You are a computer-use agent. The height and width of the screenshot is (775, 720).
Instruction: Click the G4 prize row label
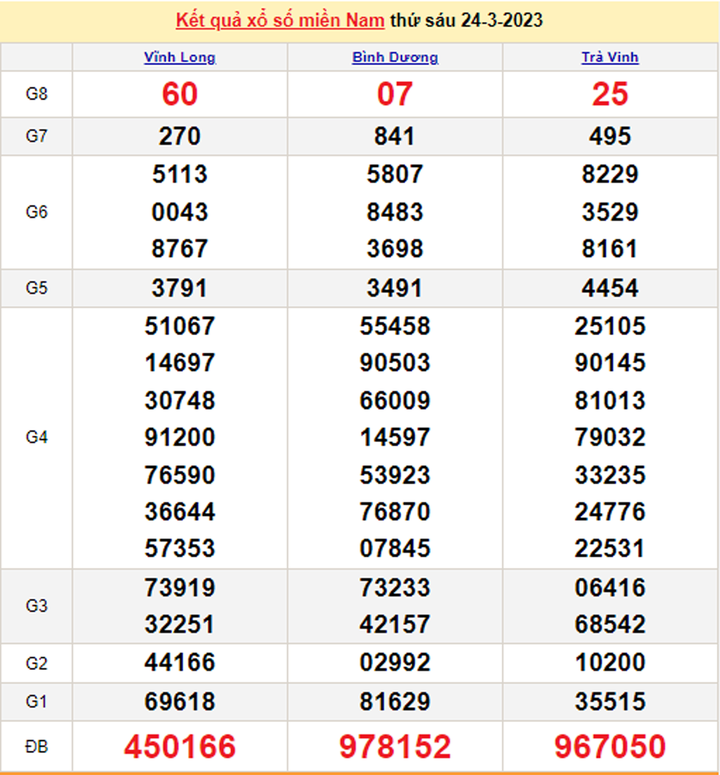coord(37,437)
